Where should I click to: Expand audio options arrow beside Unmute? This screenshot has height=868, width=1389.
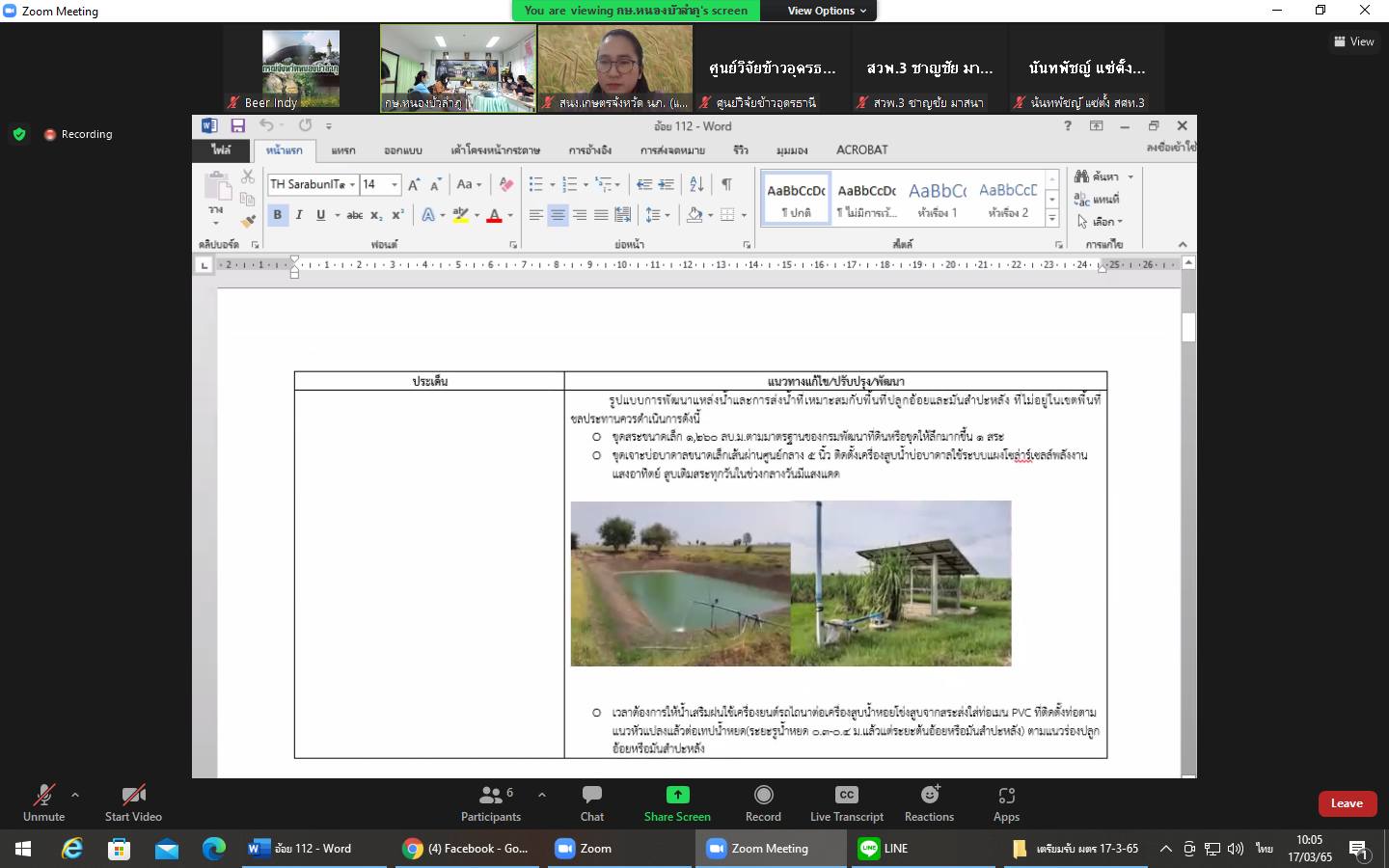pos(75,795)
